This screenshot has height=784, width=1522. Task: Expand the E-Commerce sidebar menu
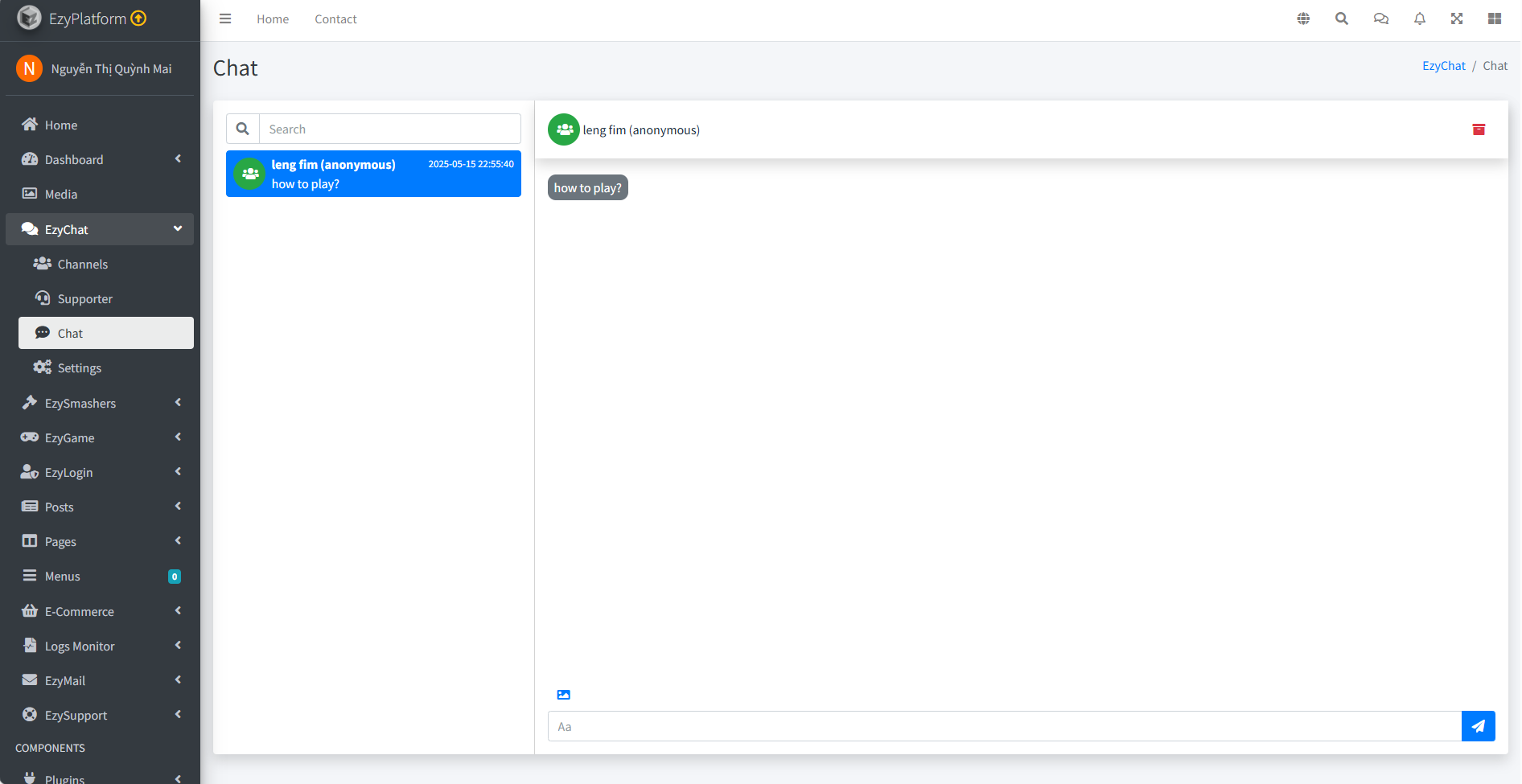[x=100, y=611]
